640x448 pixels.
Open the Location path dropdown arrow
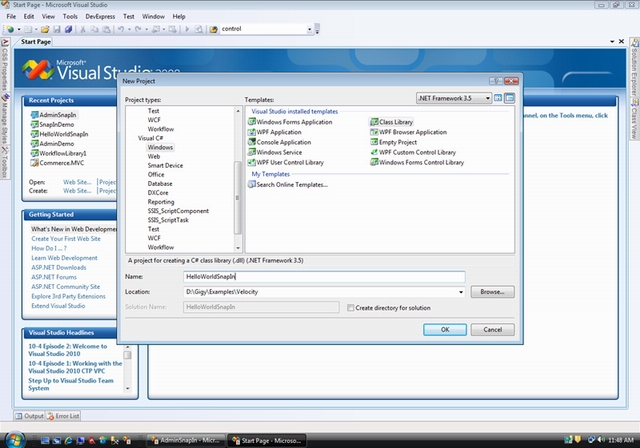click(x=461, y=292)
